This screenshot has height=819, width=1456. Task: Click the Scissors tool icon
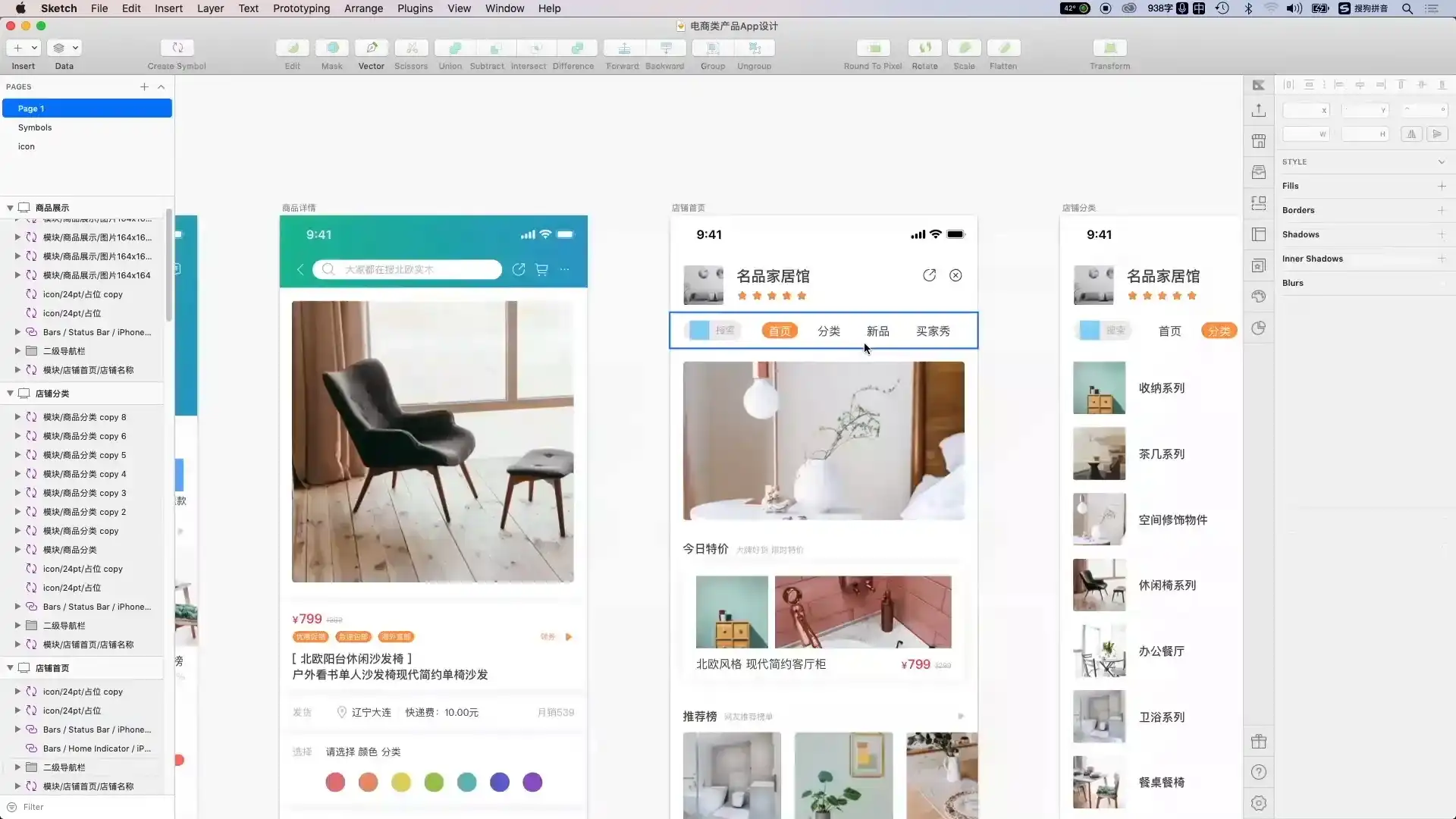(411, 49)
